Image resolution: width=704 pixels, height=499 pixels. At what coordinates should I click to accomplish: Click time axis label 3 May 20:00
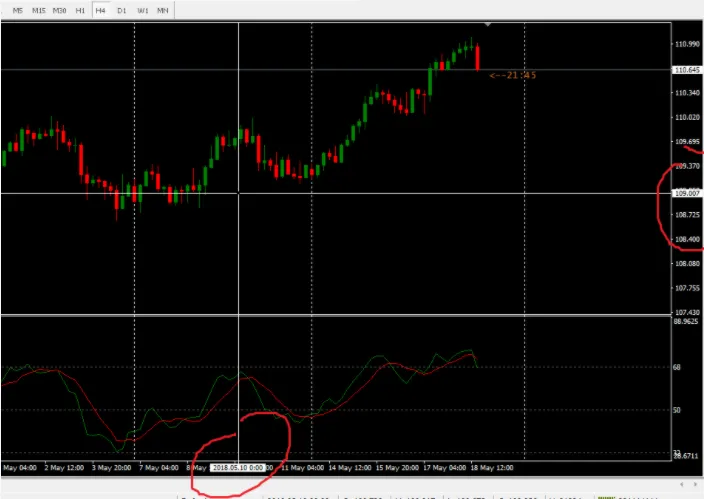(x=111, y=468)
